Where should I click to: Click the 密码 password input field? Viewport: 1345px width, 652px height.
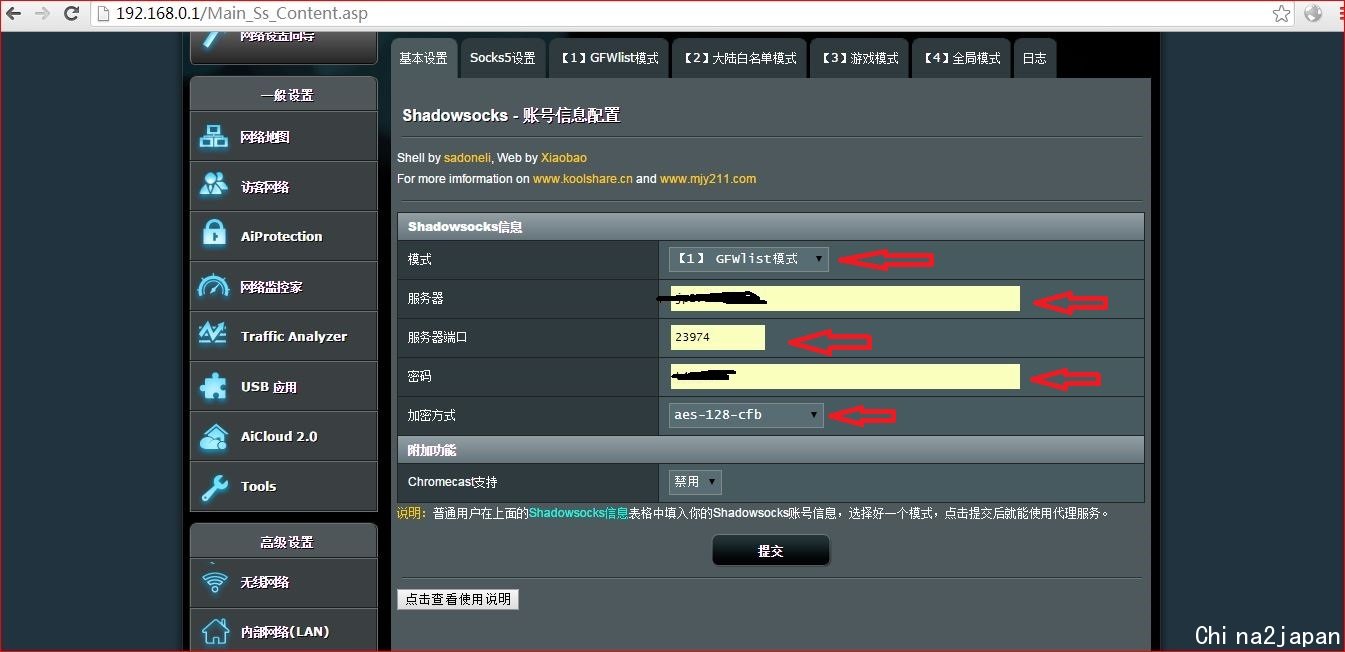(845, 376)
